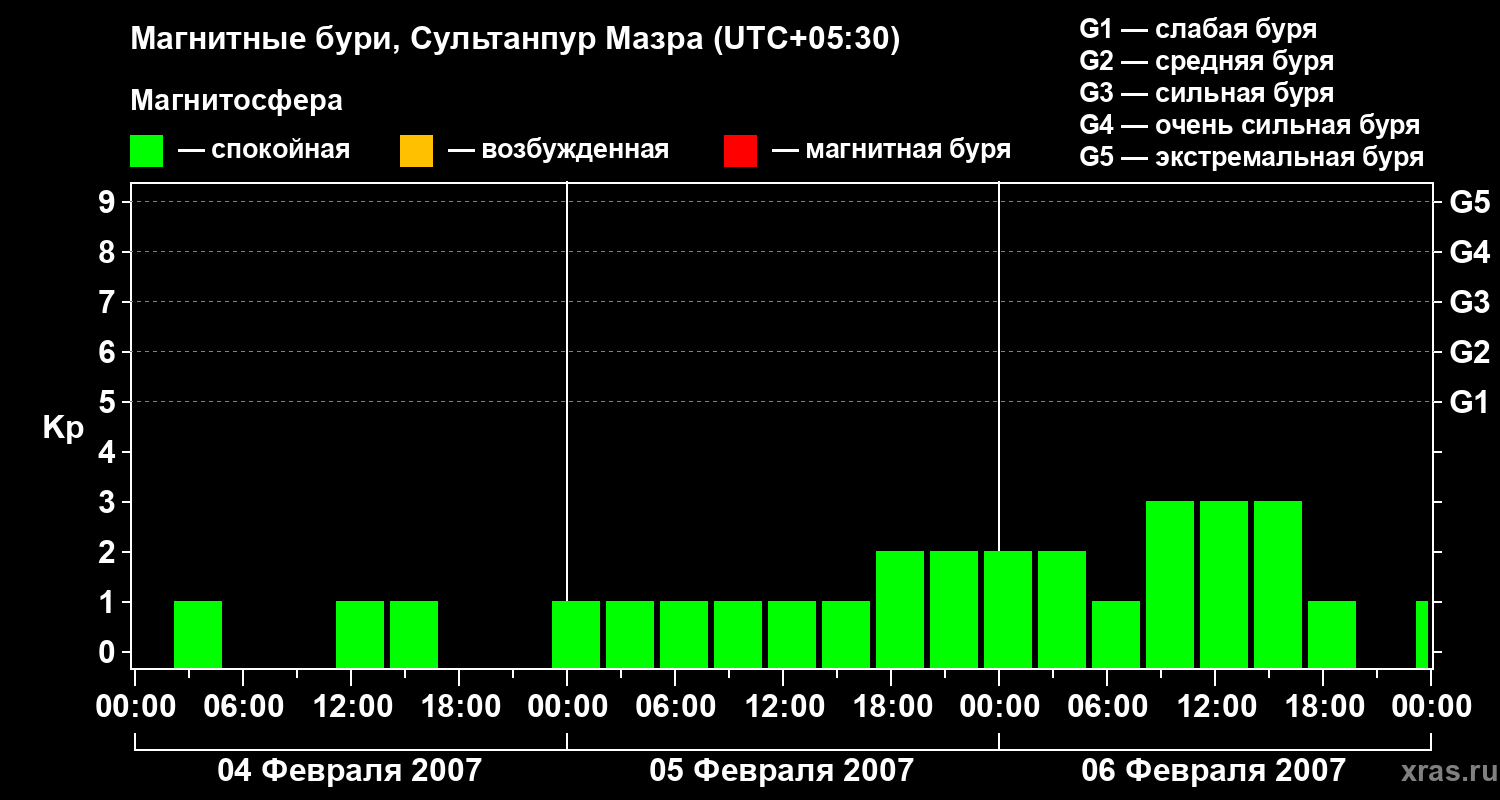Select the 'G1 — слабая буря' legend line
Screen dimensions: 1500x800
click(x=1198, y=29)
